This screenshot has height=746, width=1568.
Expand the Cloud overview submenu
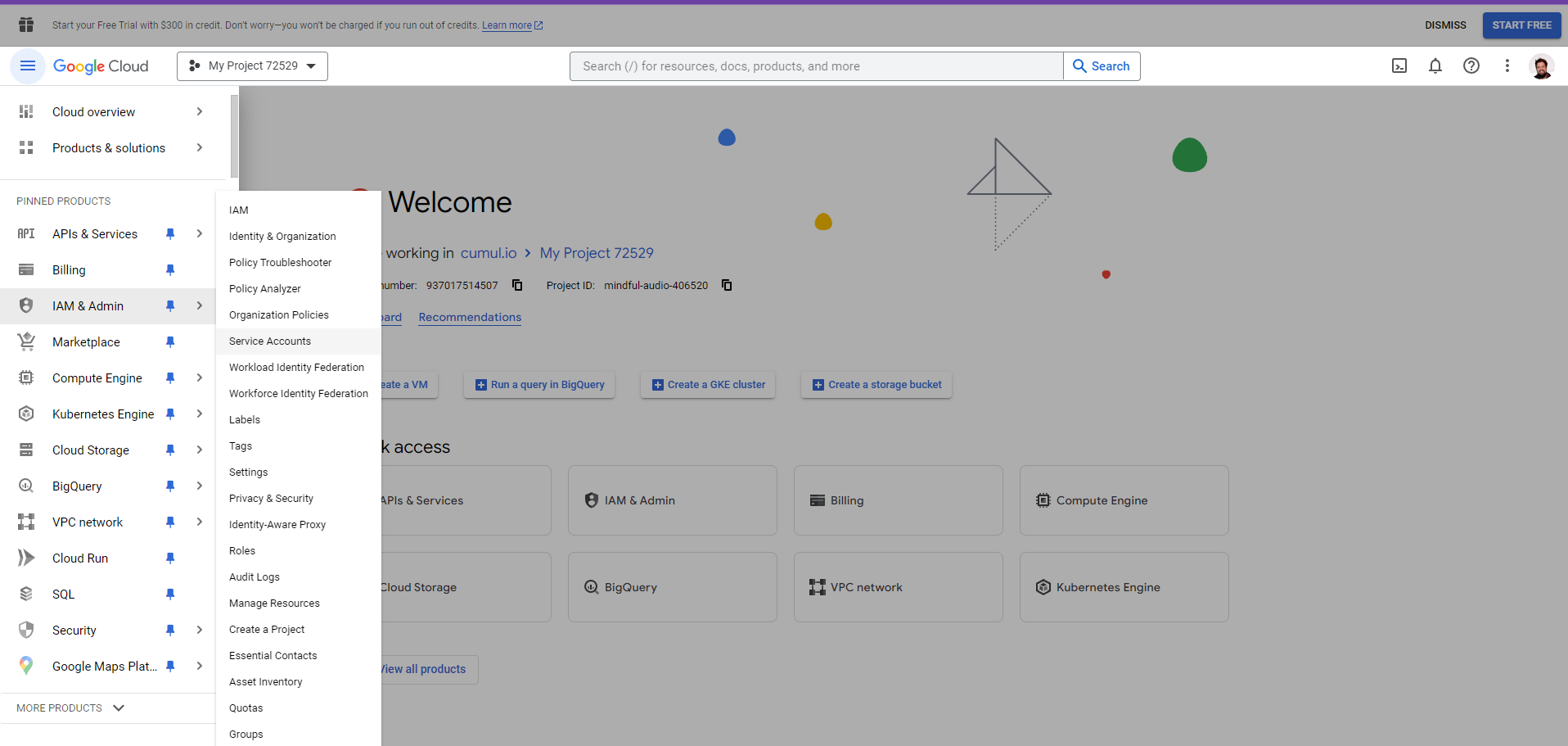199,112
